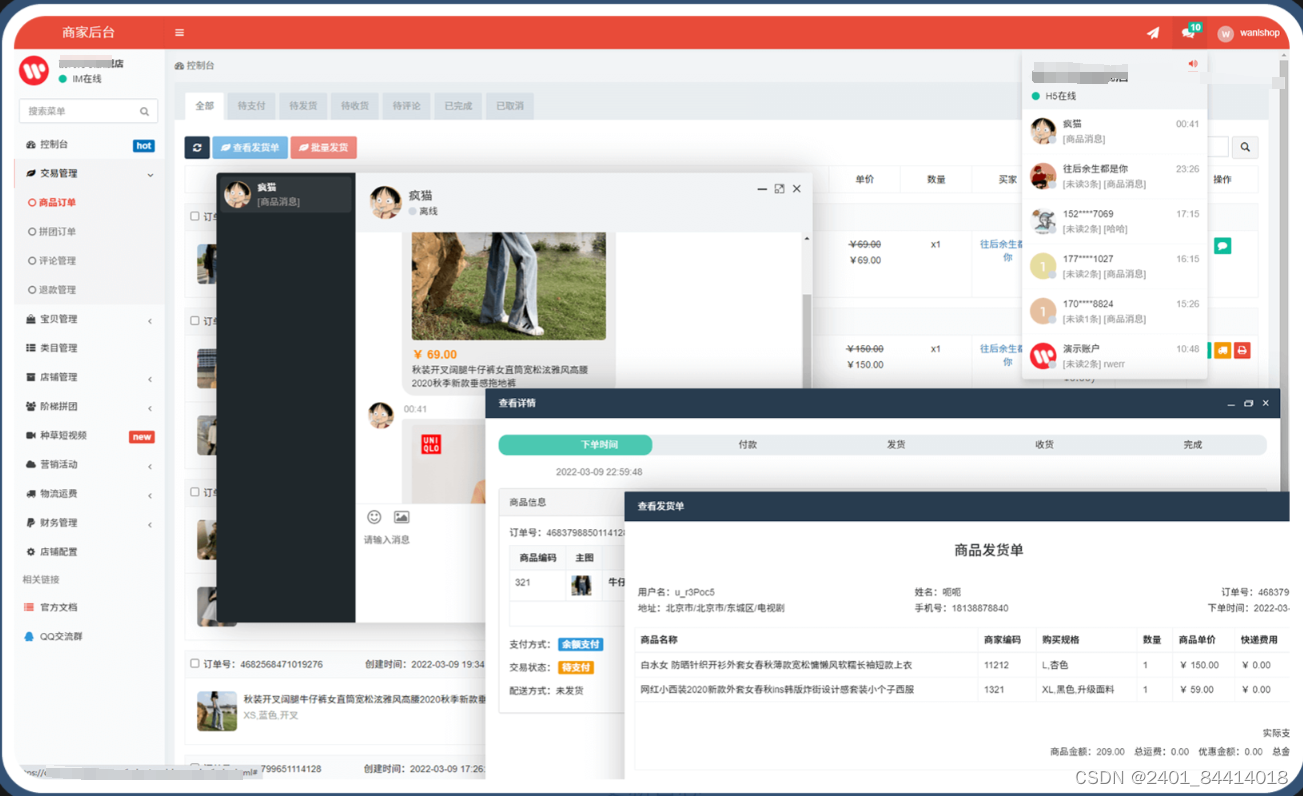The image size is (1303, 796).
Task: Expand the 营销活动 sidebar menu
Action: 89,464
